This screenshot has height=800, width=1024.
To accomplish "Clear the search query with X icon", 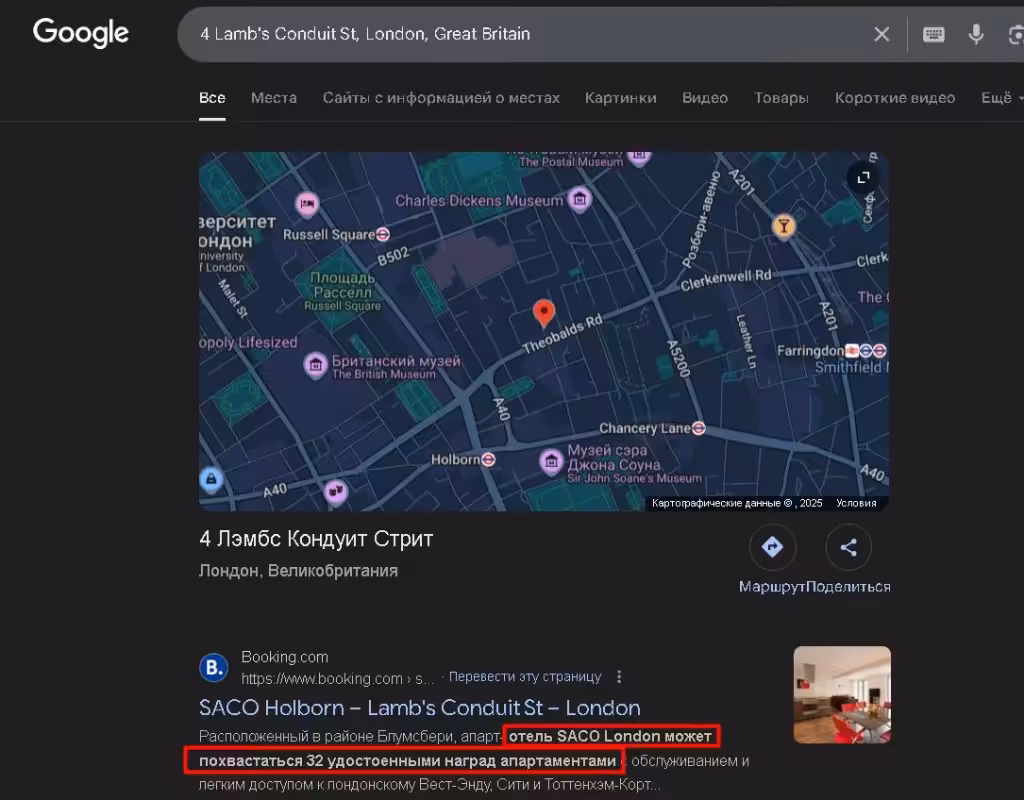I will [x=882, y=34].
